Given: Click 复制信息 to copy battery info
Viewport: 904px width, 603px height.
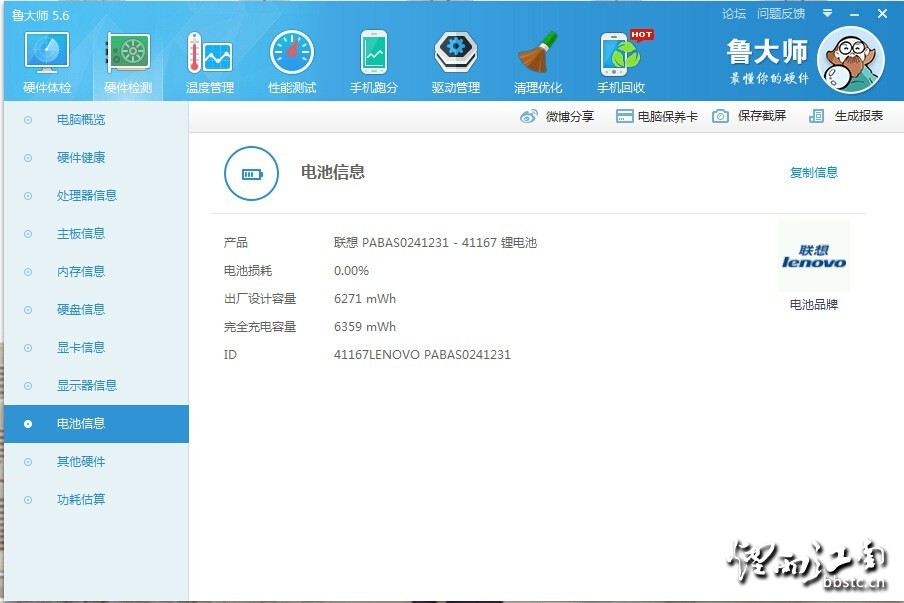Looking at the screenshot, I should pos(813,172).
